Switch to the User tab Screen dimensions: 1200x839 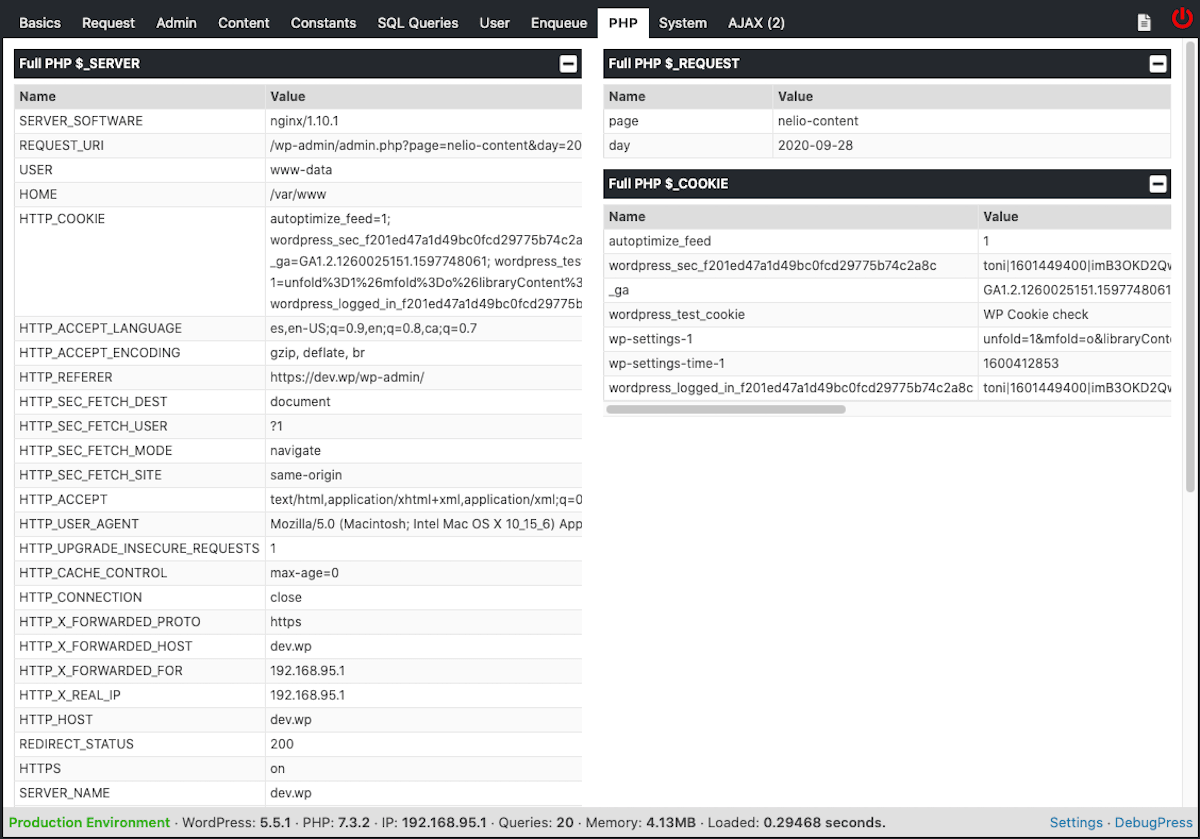tap(494, 22)
